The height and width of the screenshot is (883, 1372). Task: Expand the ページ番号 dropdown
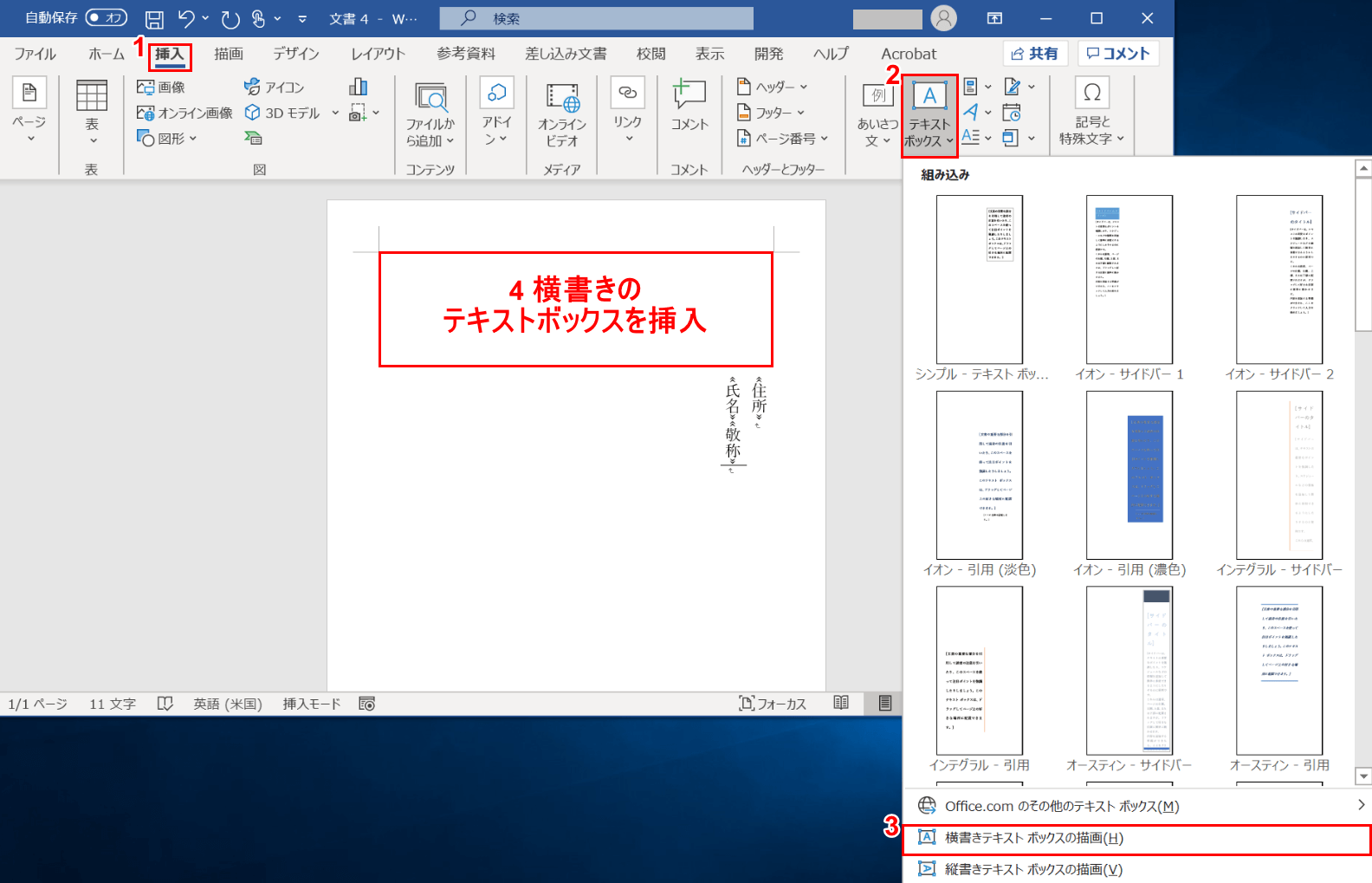pyautogui.click(x=783, y=138)
